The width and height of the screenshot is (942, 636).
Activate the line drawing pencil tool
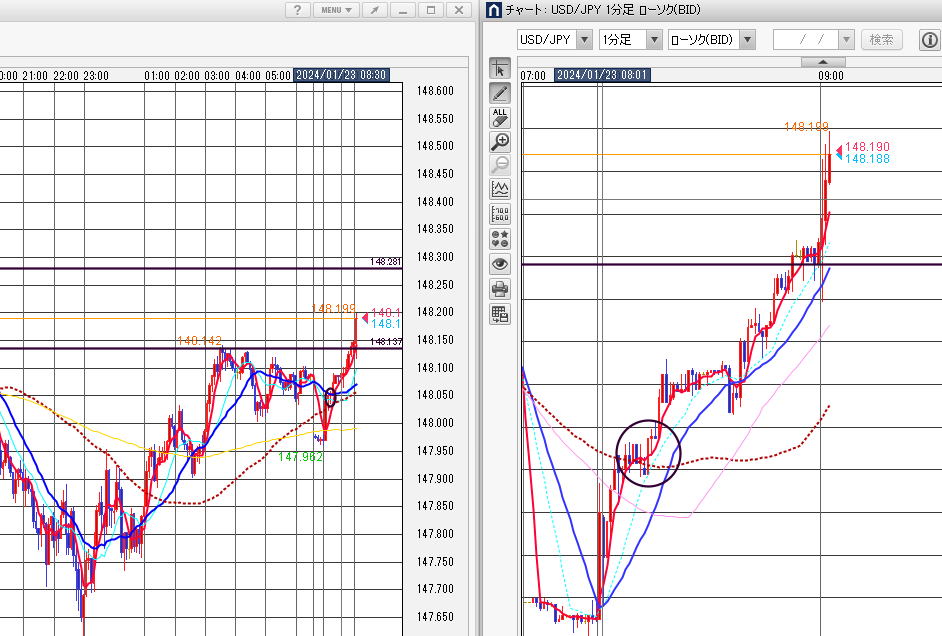[500, 93]
